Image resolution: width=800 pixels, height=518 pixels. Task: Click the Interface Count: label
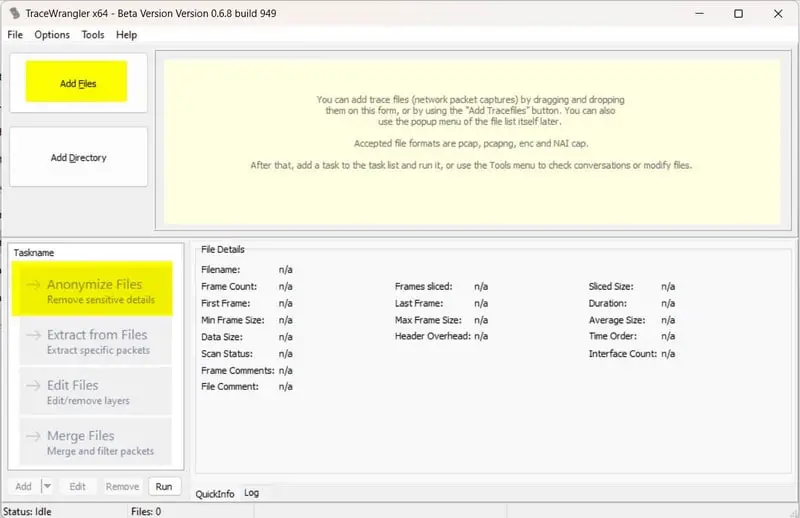(622, 354)
